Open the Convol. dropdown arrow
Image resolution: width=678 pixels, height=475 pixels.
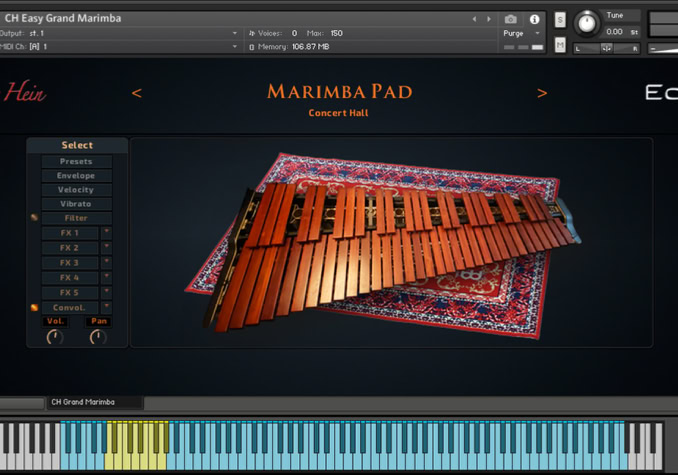107,307
